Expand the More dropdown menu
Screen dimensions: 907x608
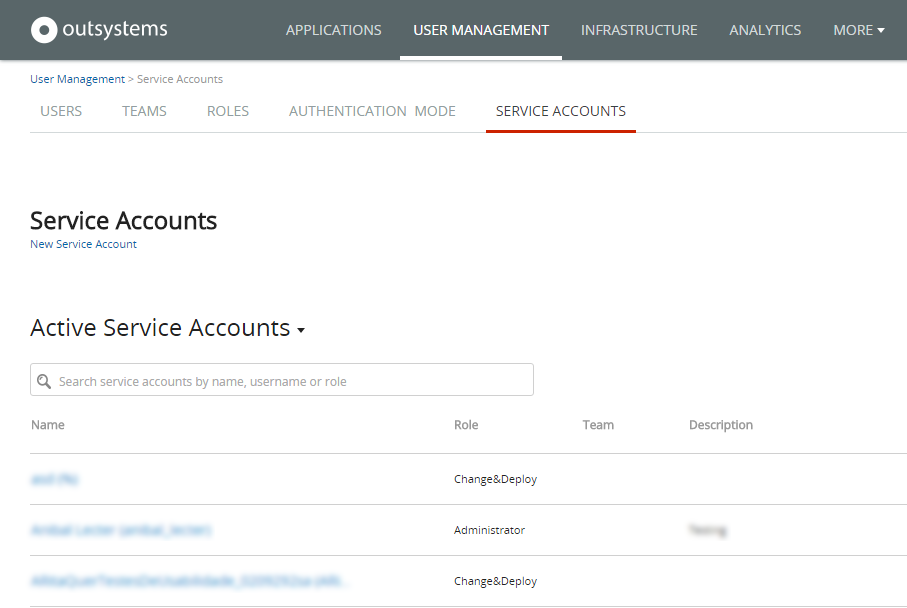(858, 30)
